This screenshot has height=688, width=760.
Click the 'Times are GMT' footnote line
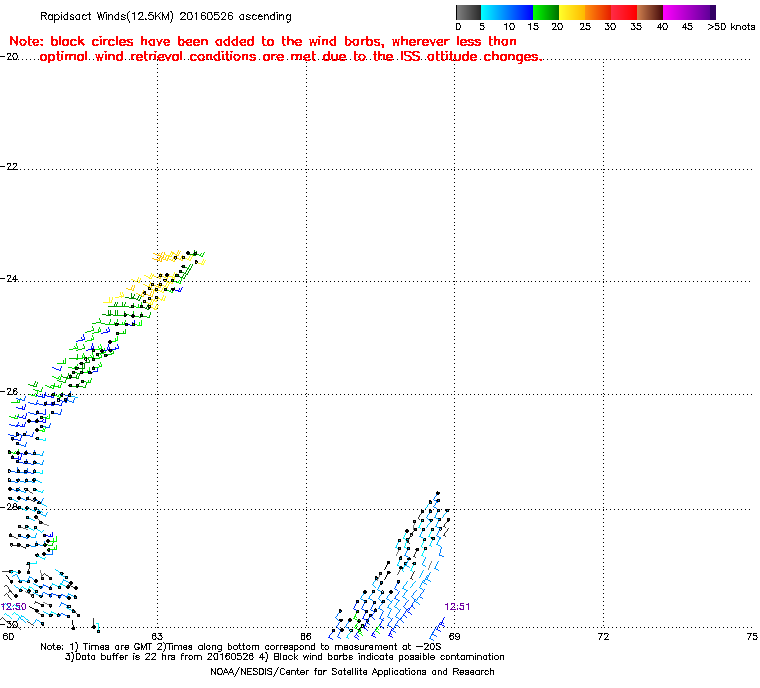241,647
